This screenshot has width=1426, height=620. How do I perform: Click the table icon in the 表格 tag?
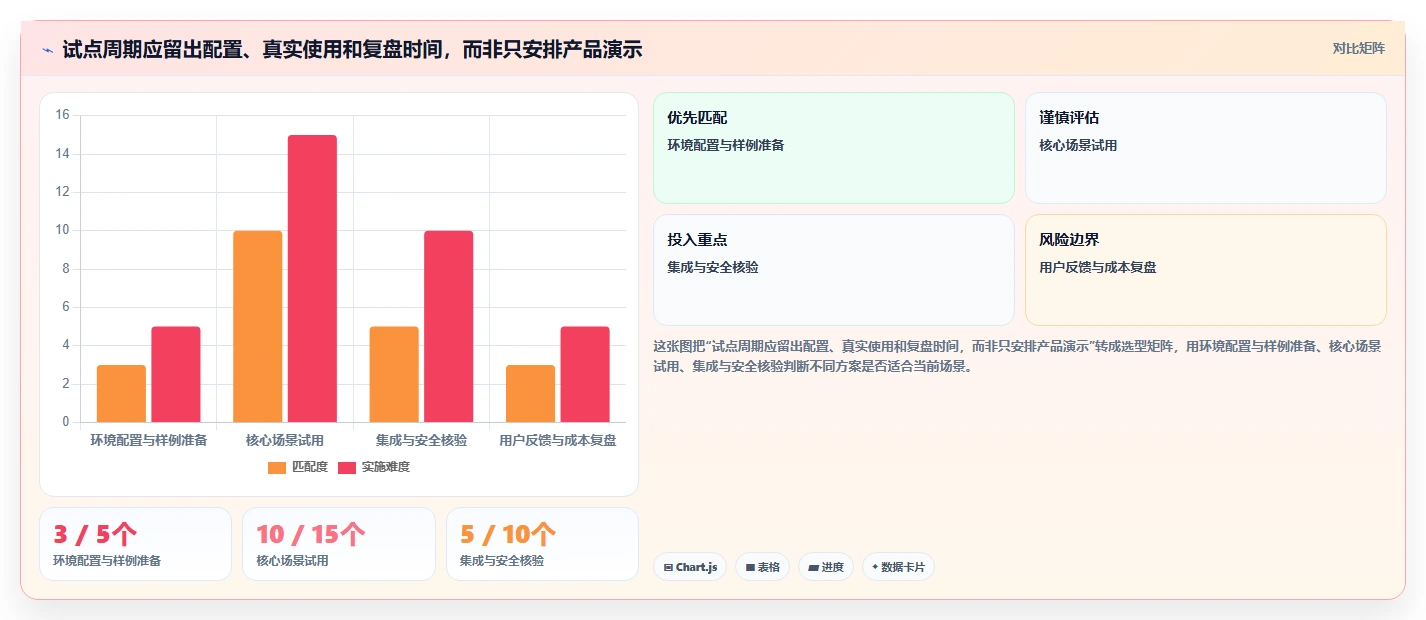(750, 567)
